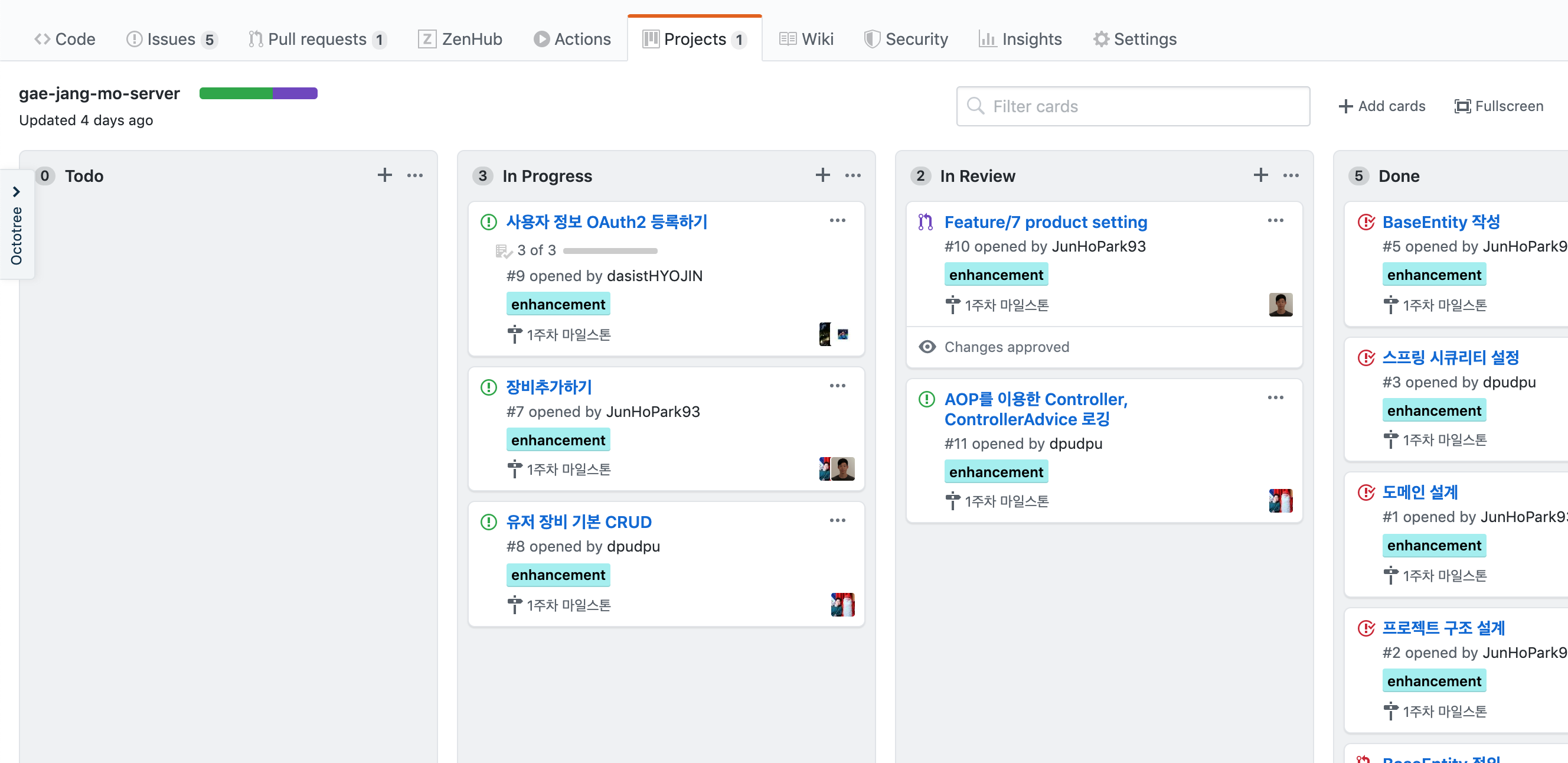Screen dimensions: 1568x763
Task: Click the plus icon in Todo column
Action: click(384, 175)
